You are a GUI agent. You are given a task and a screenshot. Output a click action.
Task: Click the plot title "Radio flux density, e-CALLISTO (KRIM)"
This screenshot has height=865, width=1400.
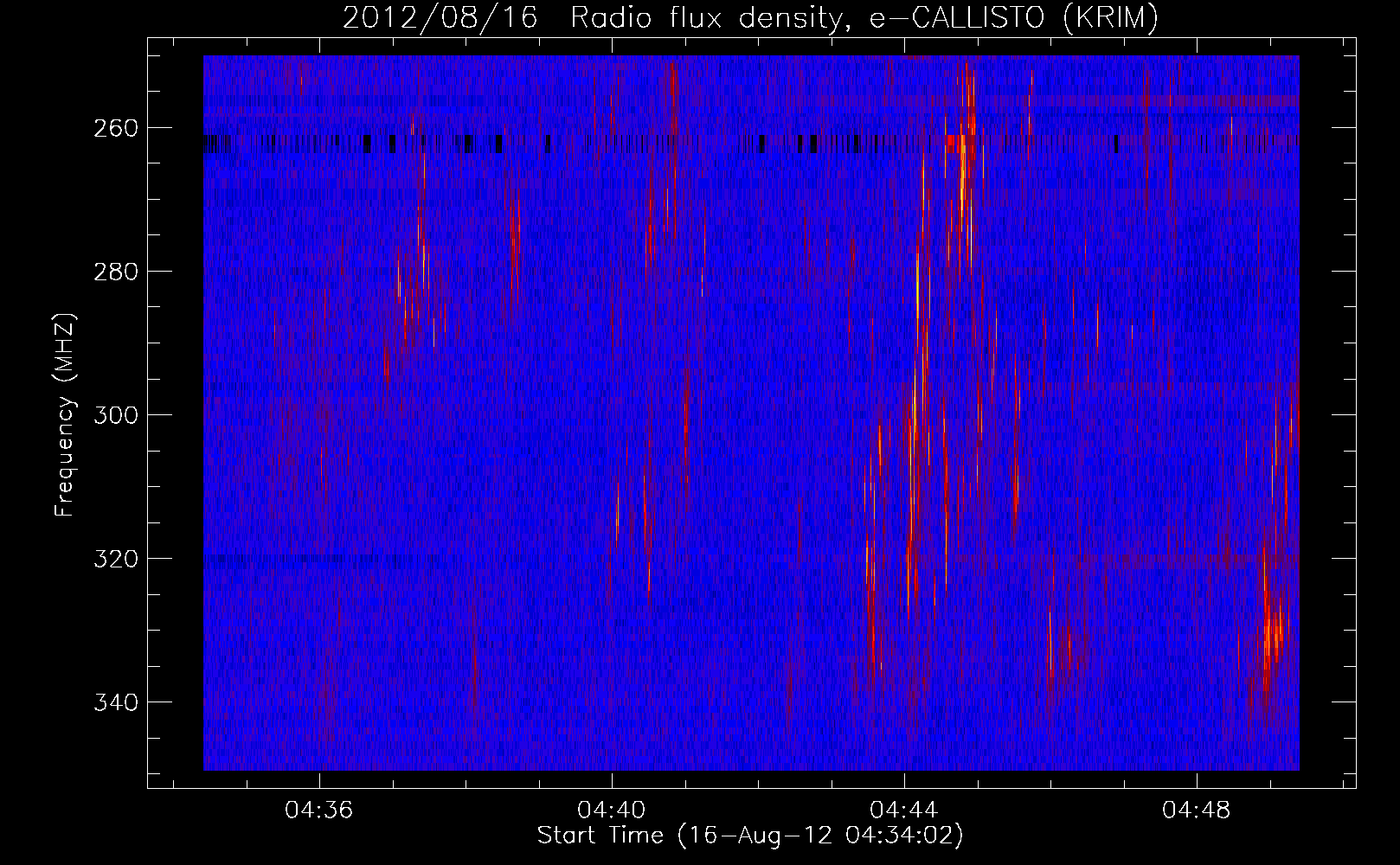coord(864,18)
